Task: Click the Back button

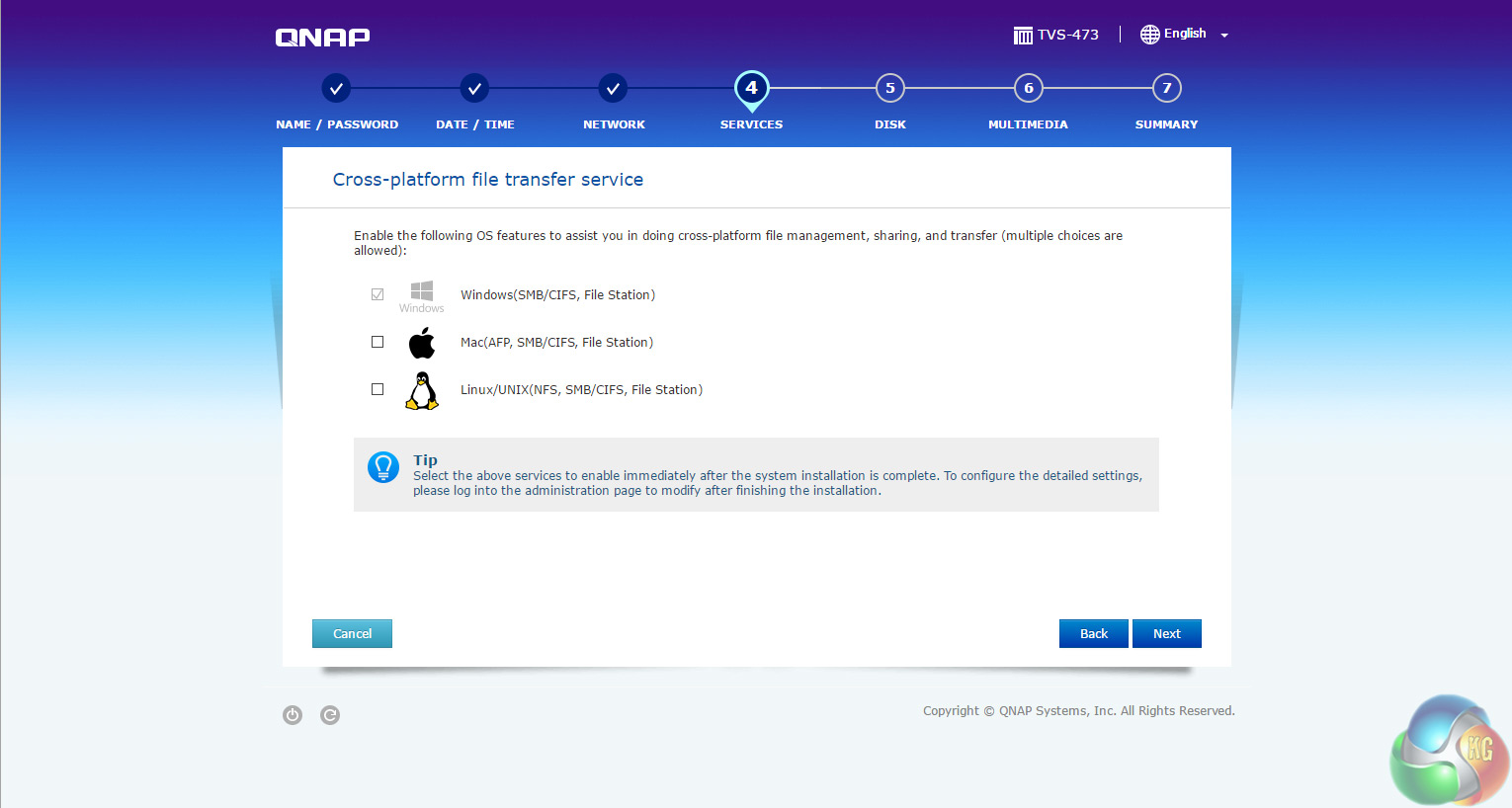Action: [x=1094, y=634]
